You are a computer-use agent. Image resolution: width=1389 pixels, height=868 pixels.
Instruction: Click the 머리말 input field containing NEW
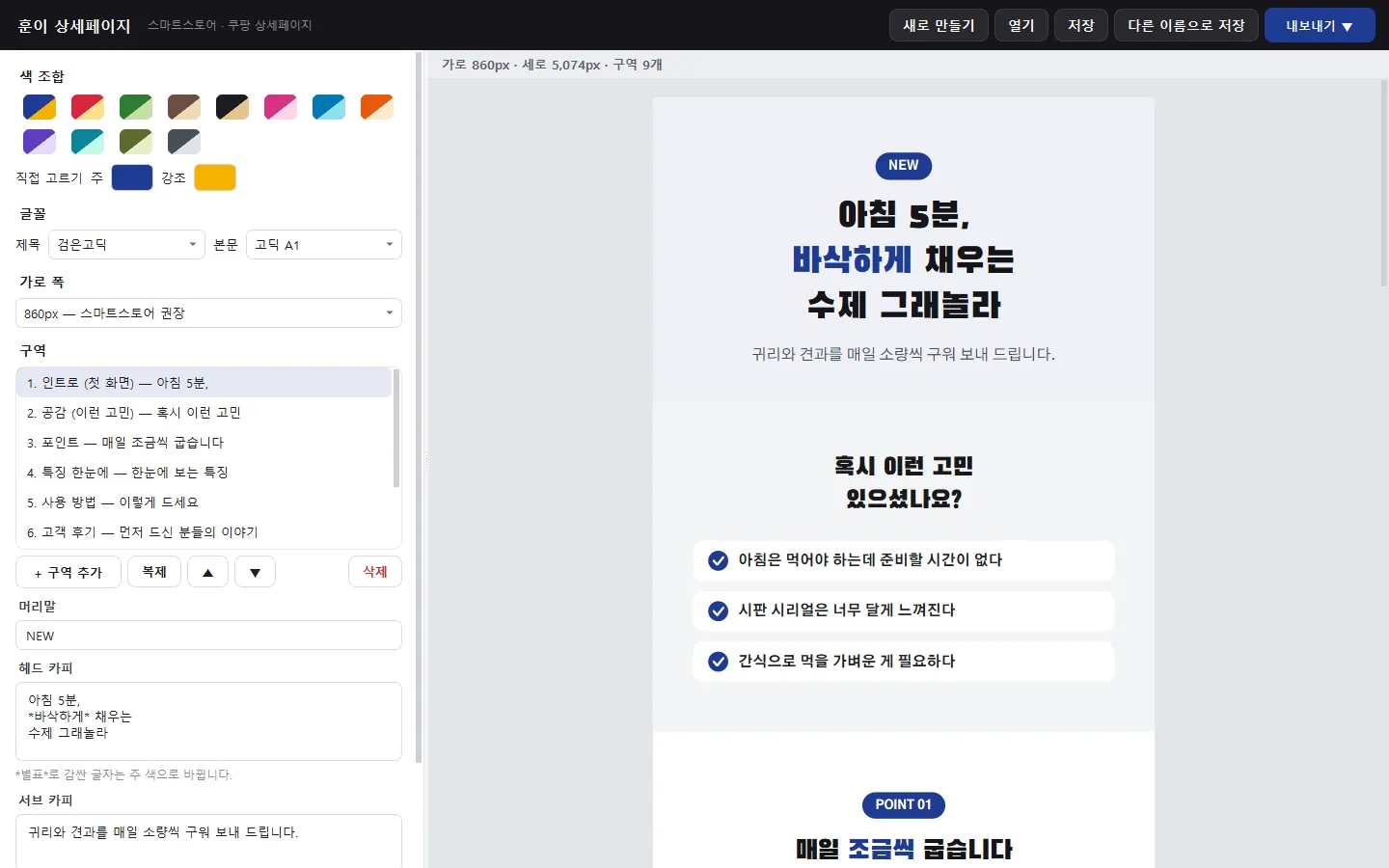tap(208, 636)
